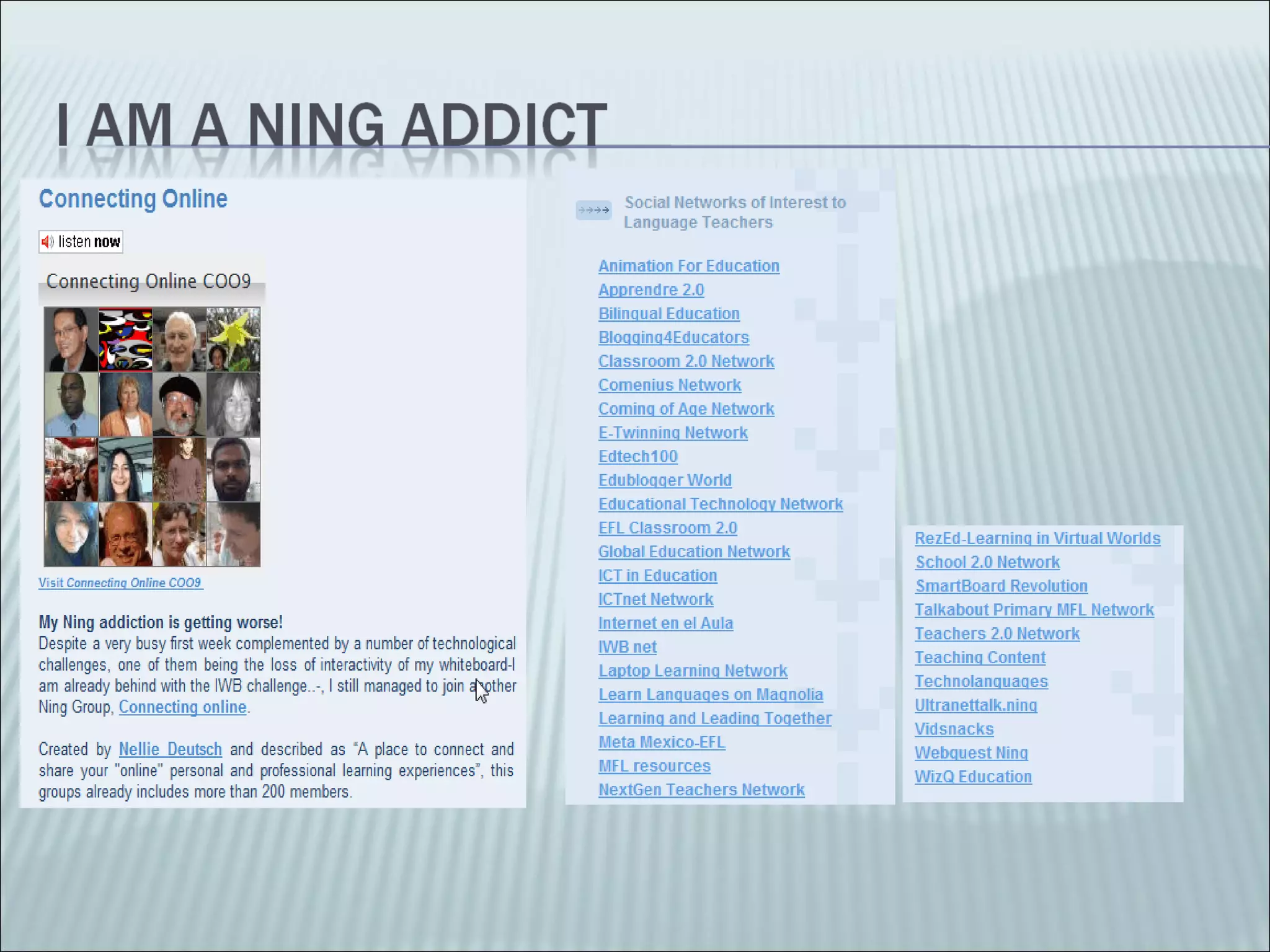This screenshot has width=1270, height=952.
Task: Click the Connecting Online CO09 badge header
Action: (149, 281)
